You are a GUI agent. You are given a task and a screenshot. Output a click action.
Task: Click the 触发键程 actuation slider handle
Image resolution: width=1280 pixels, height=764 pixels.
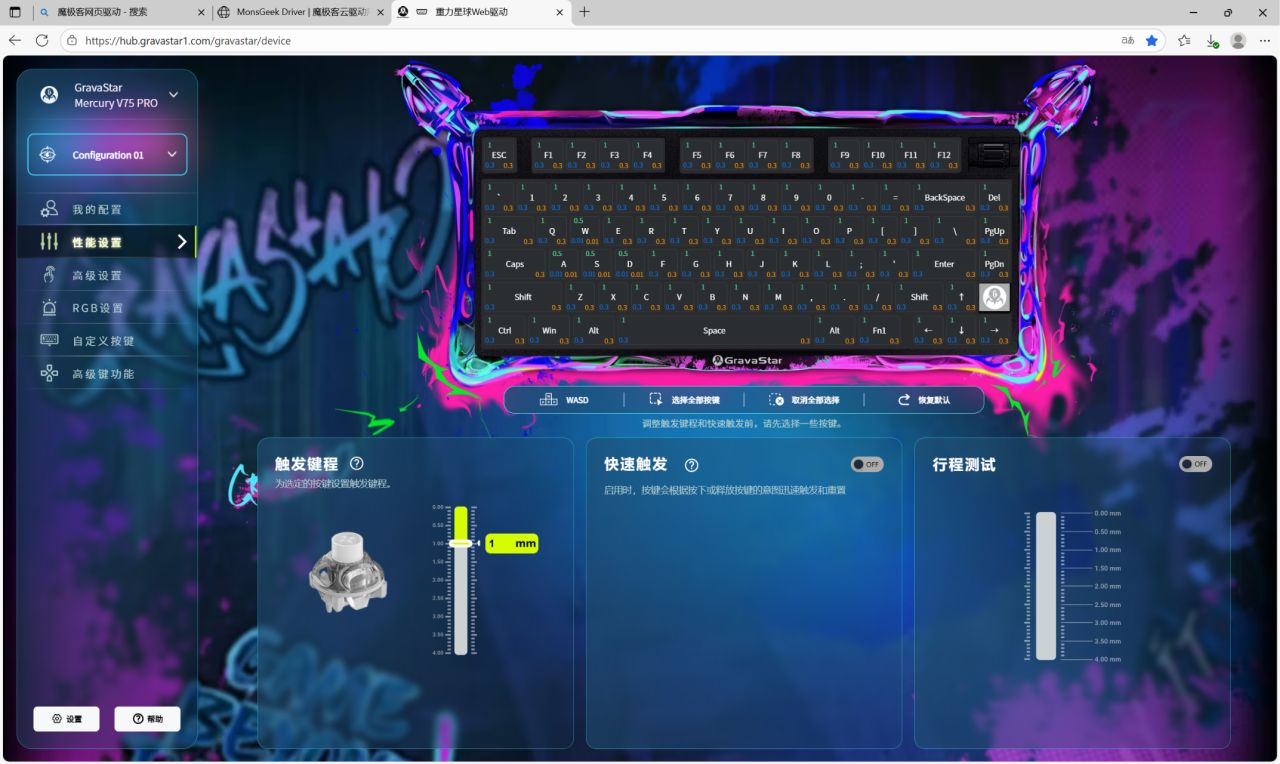(x=460, y=543)
